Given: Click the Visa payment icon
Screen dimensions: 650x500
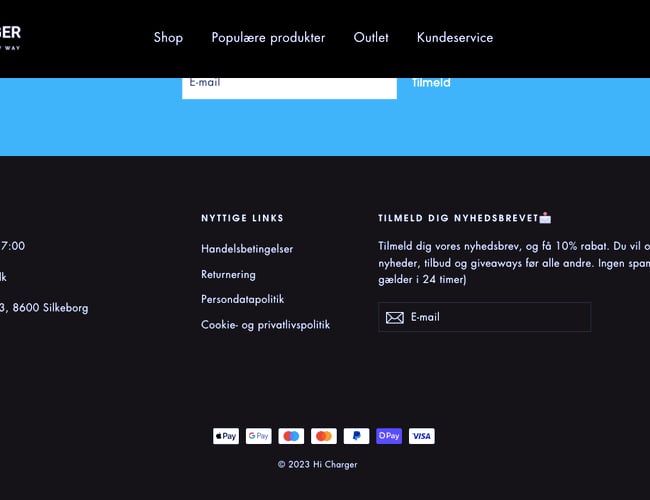Looking at the screenshot, I should point(422,436).
